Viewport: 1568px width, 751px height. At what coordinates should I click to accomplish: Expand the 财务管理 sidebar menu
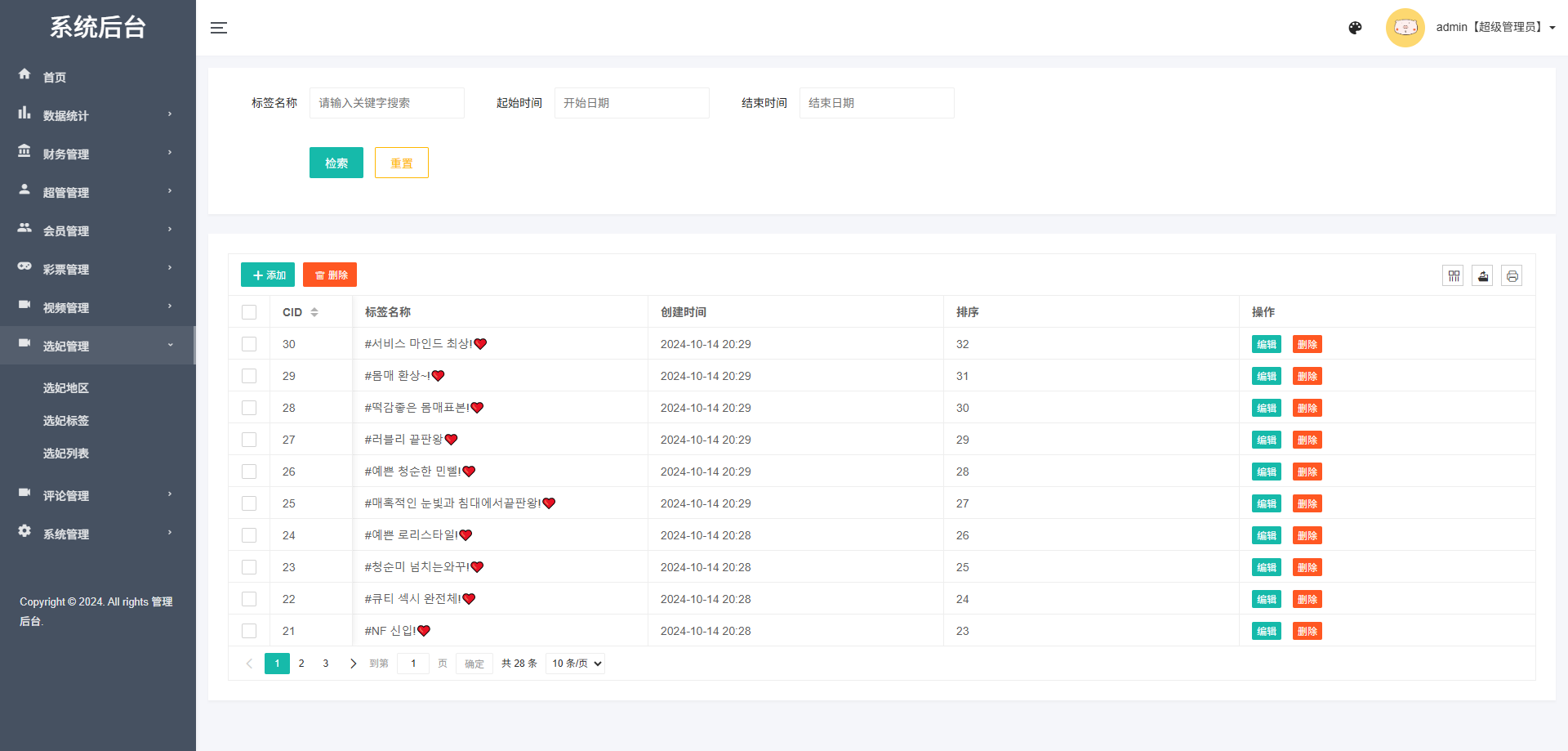tap(67, 154)
